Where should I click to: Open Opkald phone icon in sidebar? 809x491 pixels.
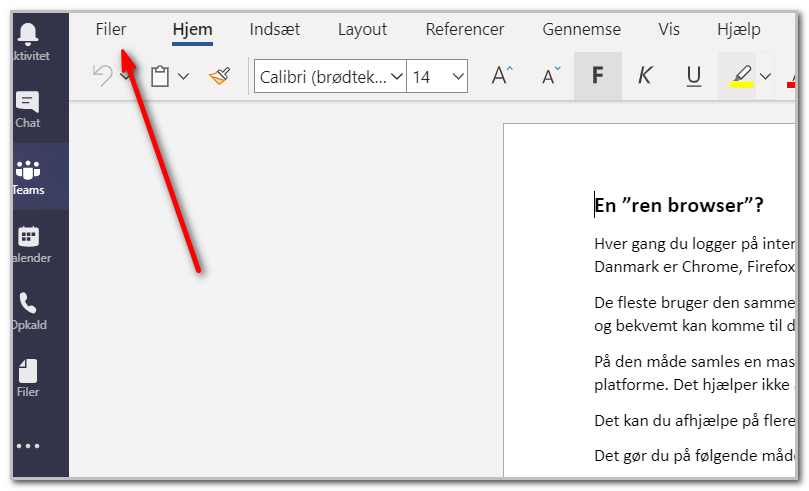pos(27,303)
